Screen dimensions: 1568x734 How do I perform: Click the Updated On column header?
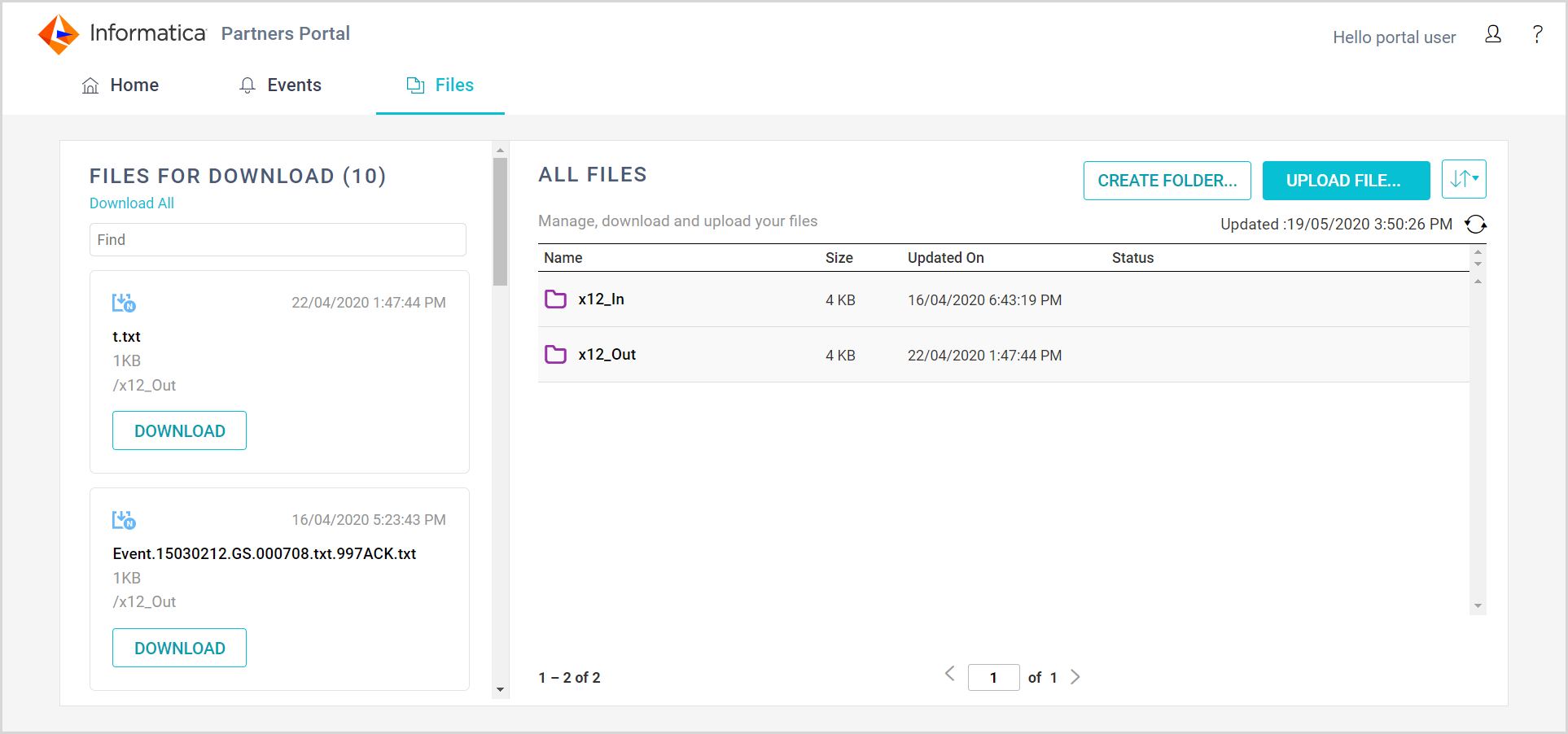(946, 258)
